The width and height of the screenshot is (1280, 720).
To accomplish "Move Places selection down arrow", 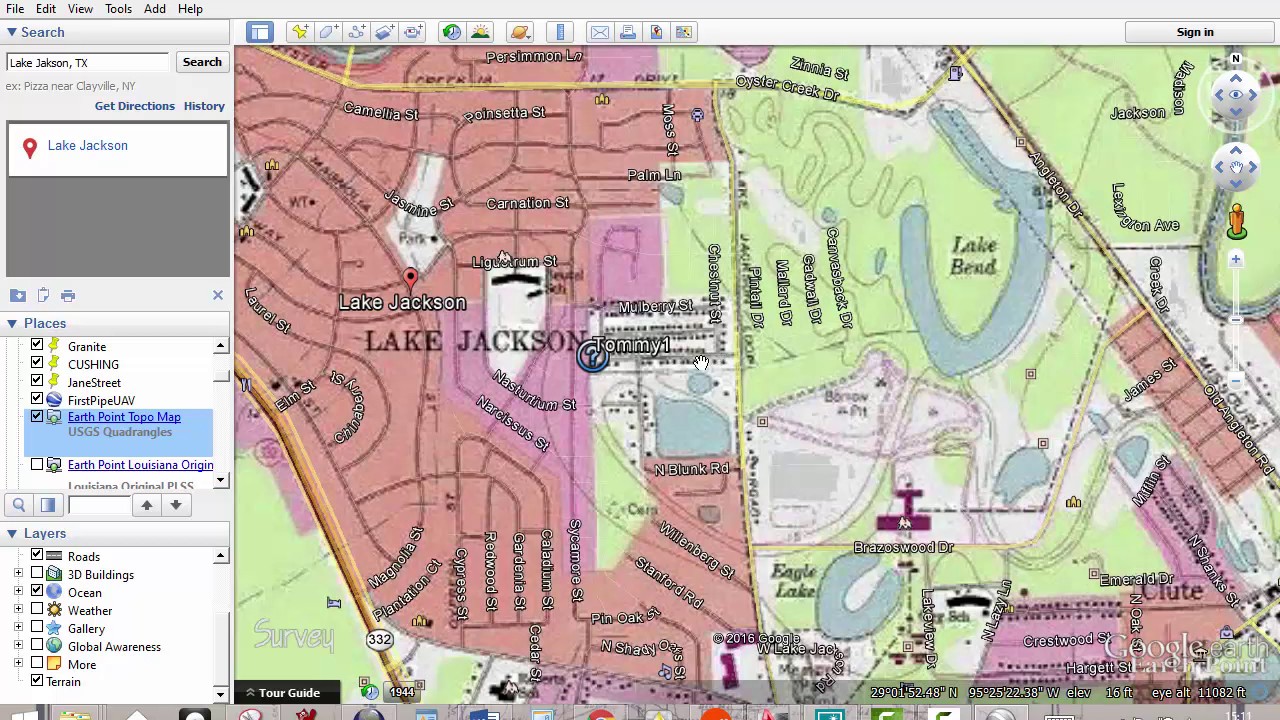I will point(176,505).
